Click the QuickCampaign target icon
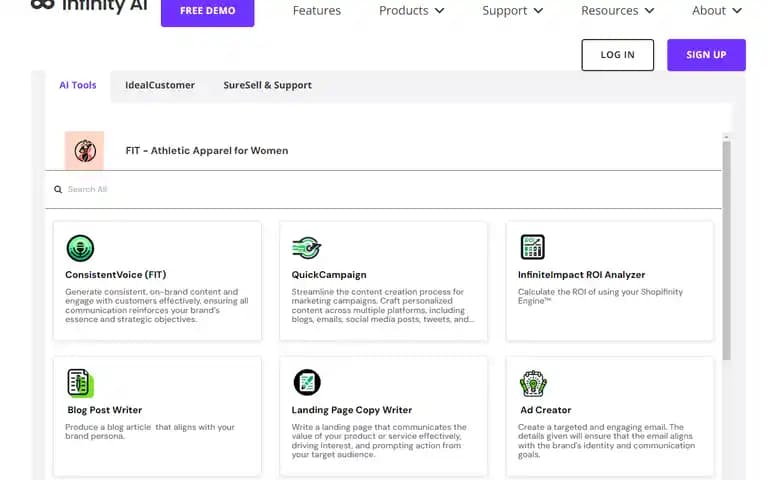Viewport: 768px width, 480px height. pyautogui.click(x=307, y=248)
